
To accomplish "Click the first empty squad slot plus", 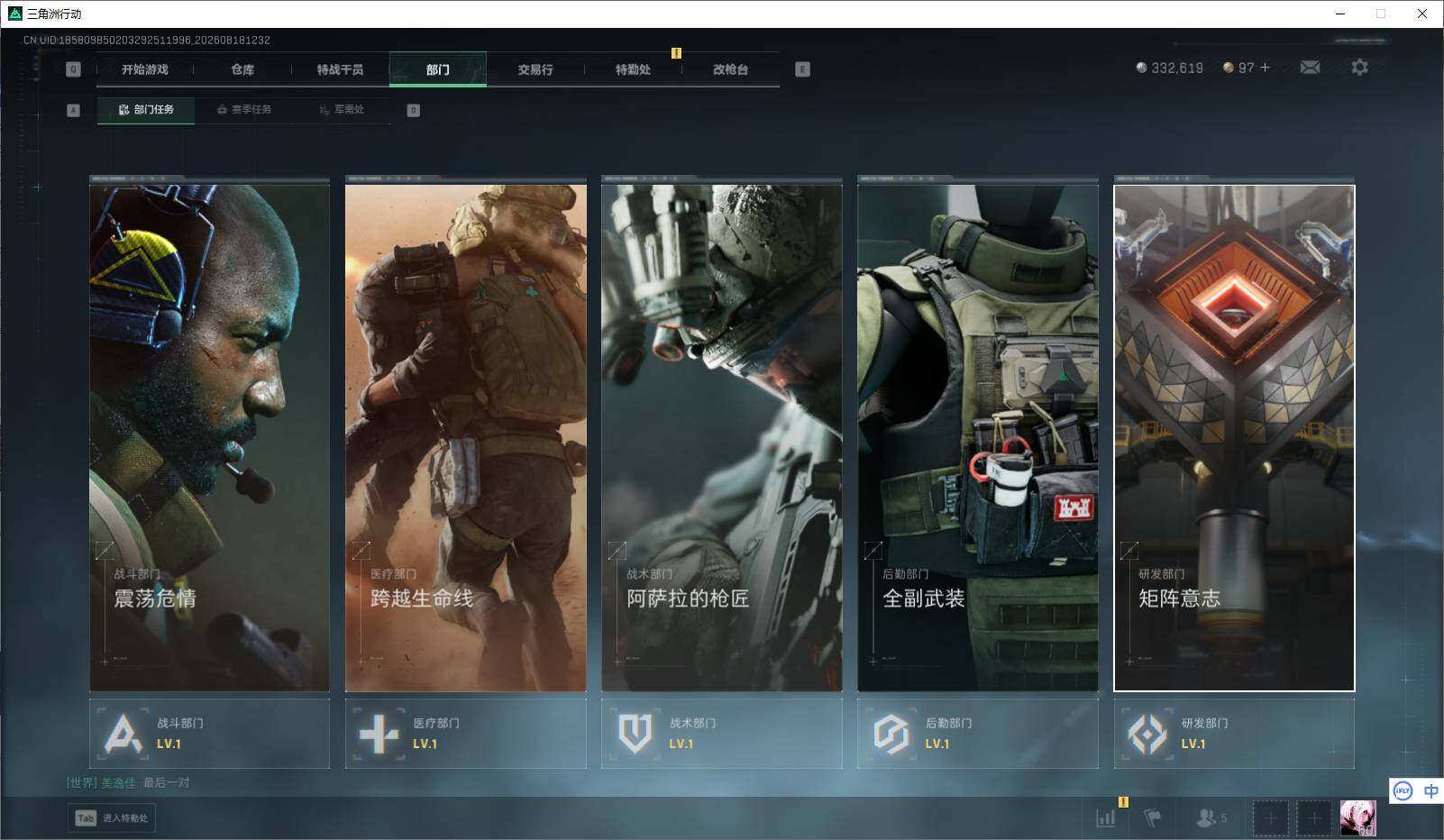I will click(x=1270, y=818).
